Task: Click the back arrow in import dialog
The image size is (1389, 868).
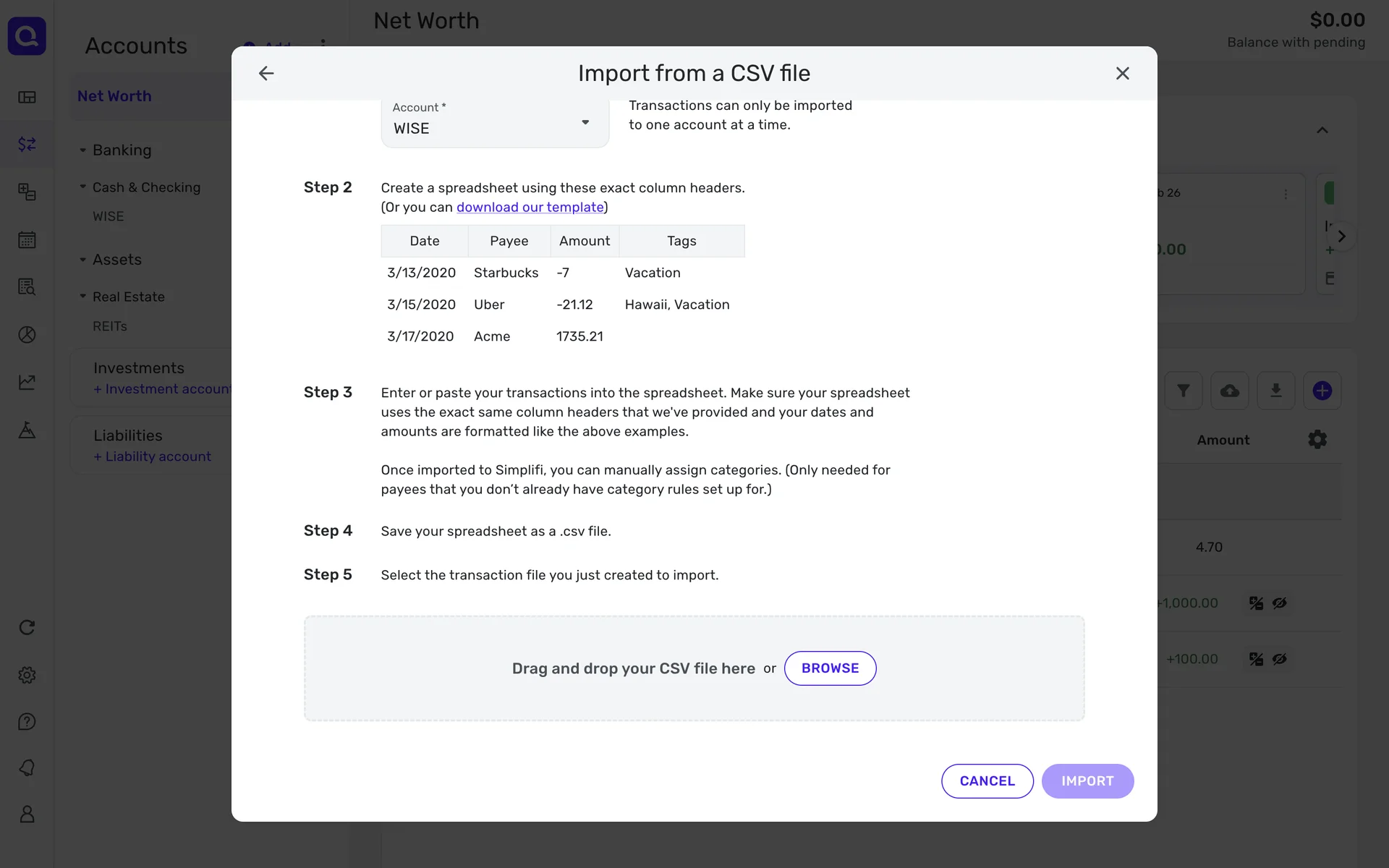Action: [266, 73]
